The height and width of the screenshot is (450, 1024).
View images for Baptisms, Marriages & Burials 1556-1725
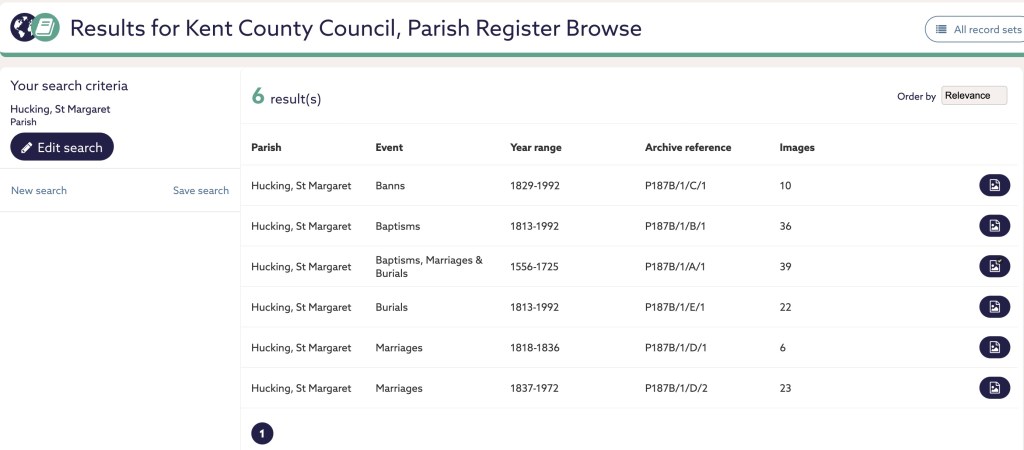click(x=994, y=266)
